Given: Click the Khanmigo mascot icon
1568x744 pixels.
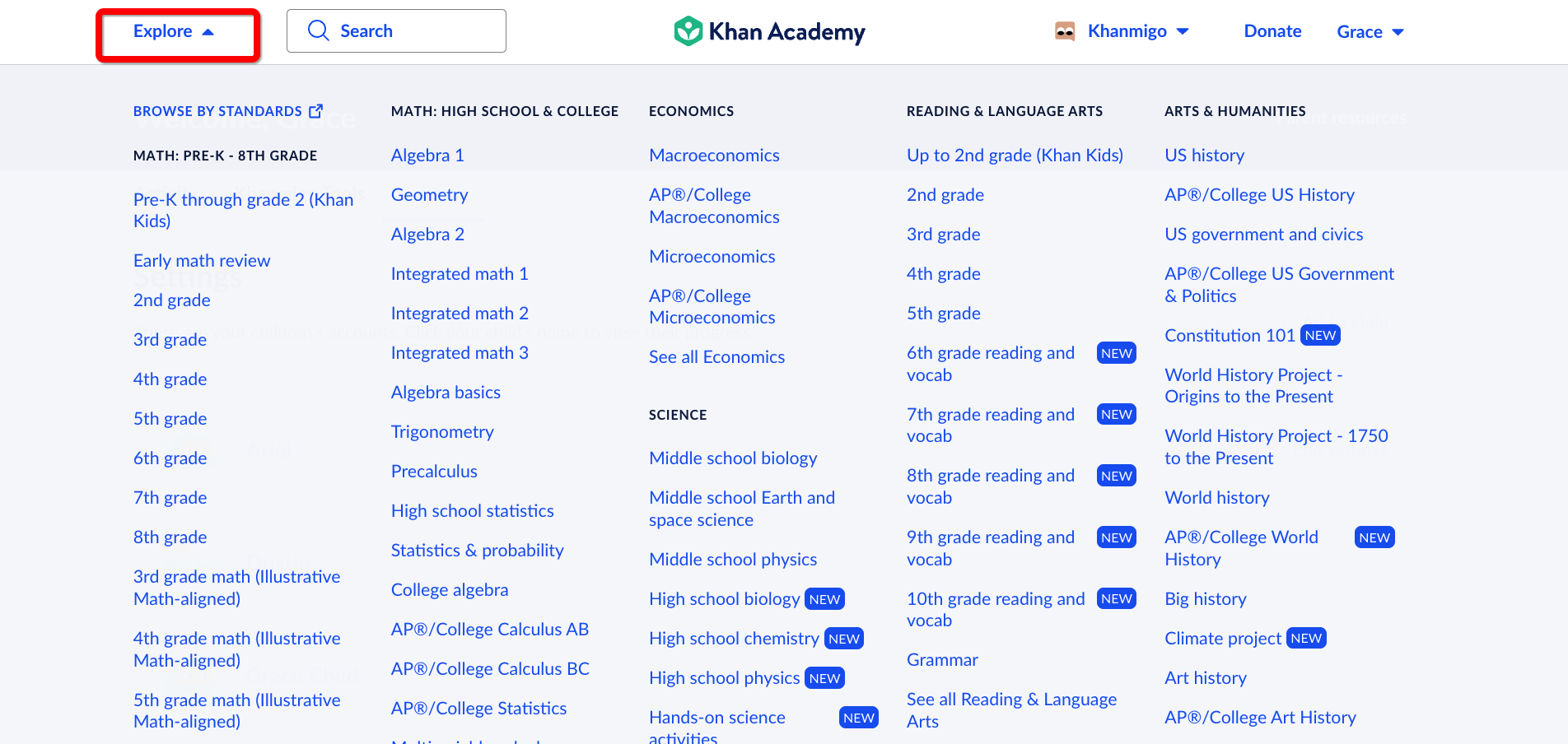Looking at the screenshot, I should [x=1065, y=31].
